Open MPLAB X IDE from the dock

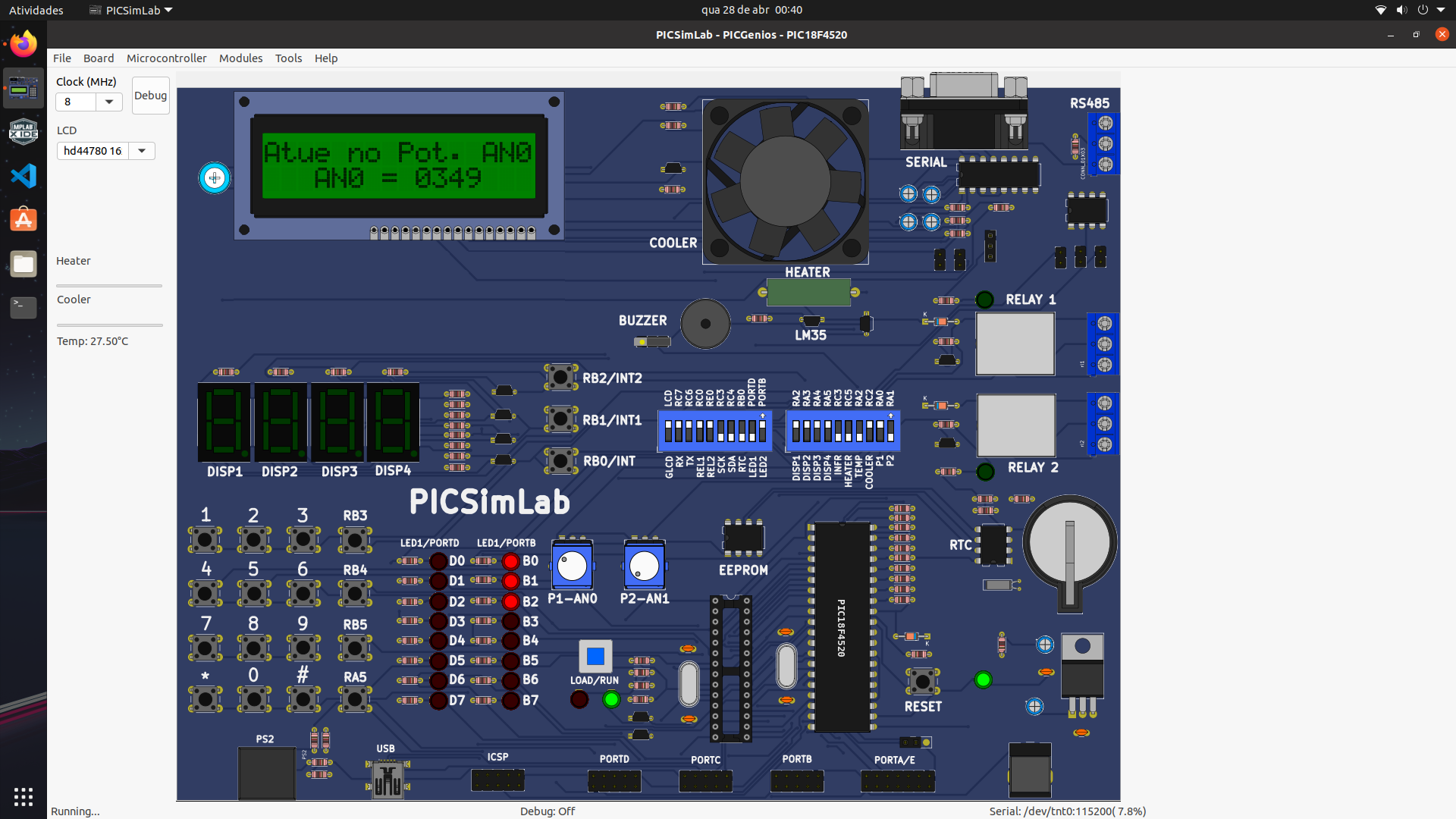point(24,132)
